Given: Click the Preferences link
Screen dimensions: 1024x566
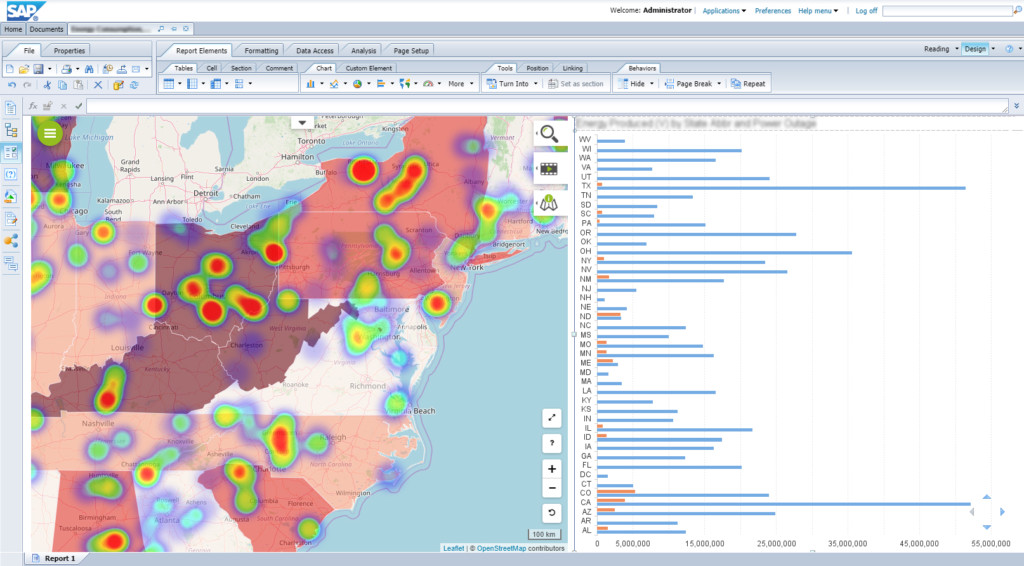Looking at the screenshot, I should [x=773, y=10].
